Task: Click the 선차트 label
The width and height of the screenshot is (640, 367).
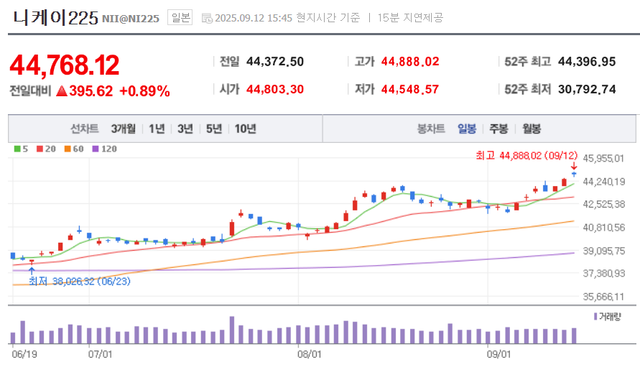Action: tap(84, 129)
